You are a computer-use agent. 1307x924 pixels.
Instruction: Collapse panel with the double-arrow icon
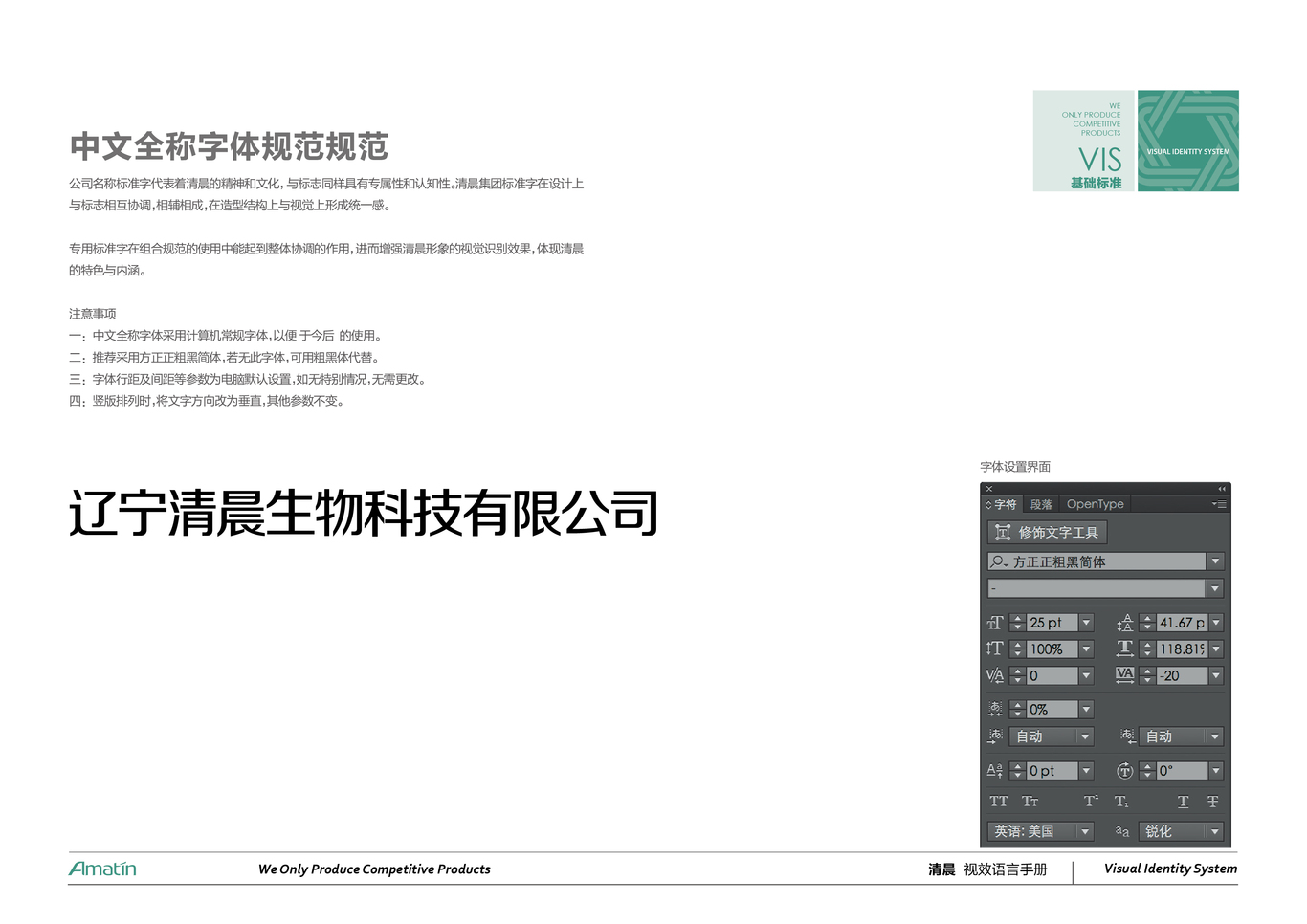pyautogui.click(x=1222, y=489)
